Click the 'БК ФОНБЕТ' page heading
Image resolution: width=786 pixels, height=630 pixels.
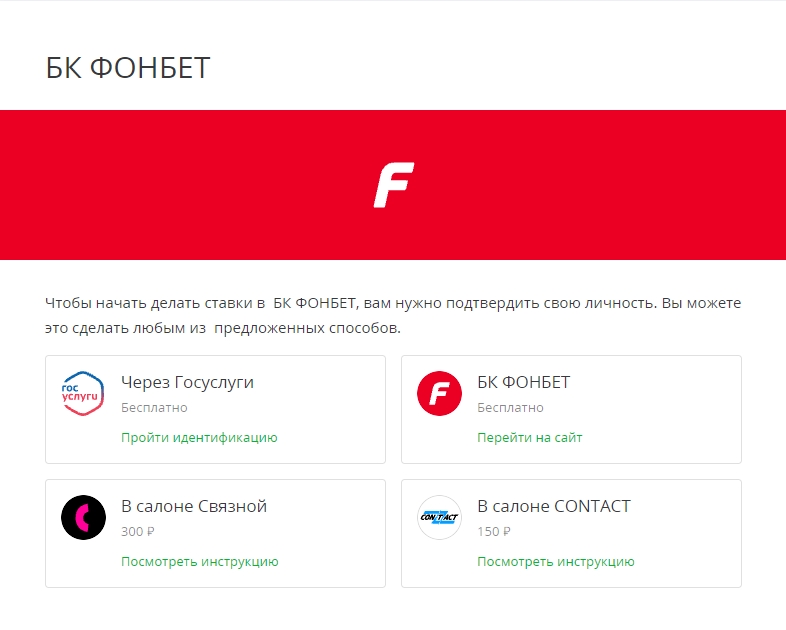128,68
